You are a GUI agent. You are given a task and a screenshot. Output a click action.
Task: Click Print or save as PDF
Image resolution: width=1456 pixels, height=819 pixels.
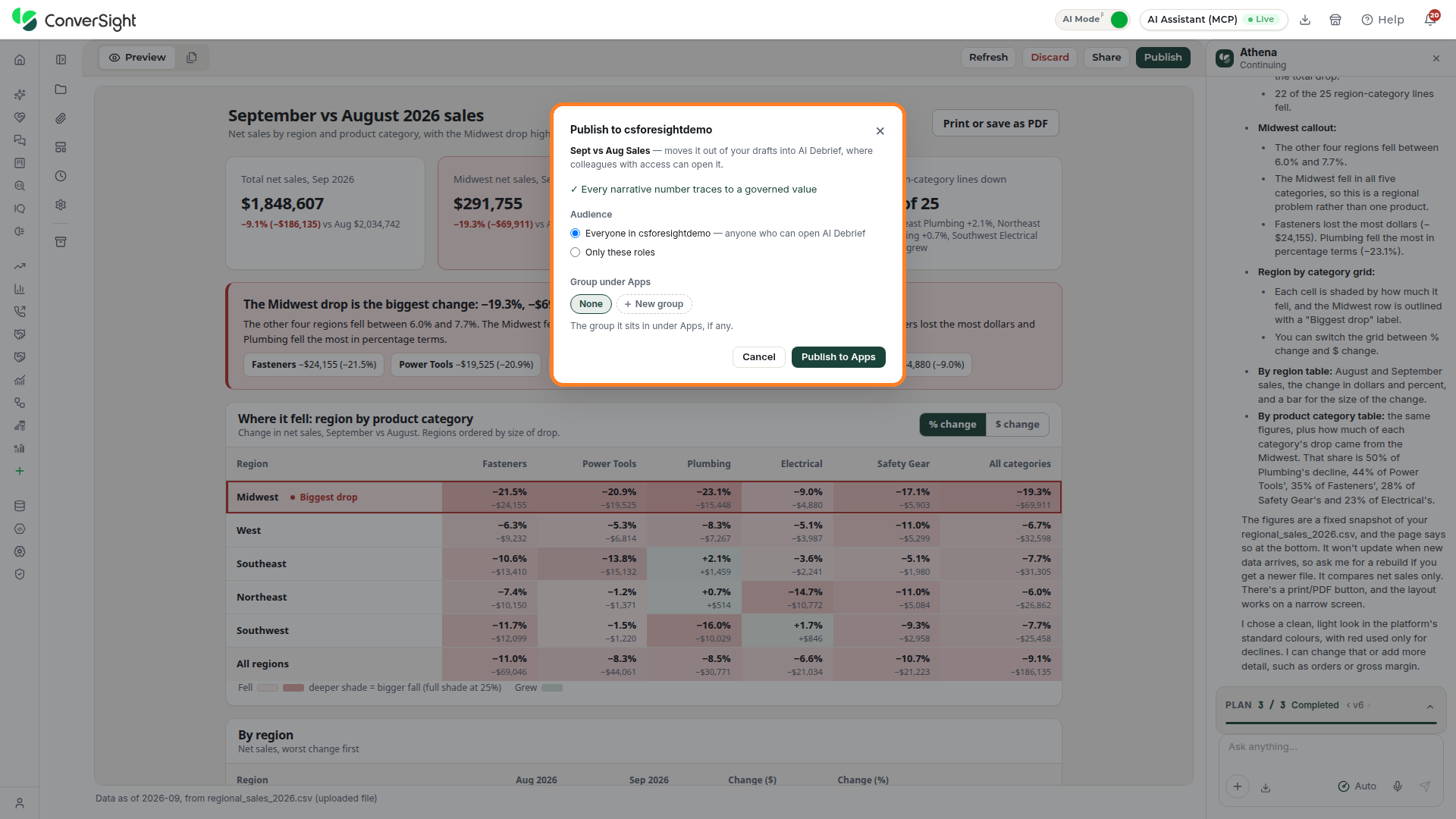coord(995,124)
